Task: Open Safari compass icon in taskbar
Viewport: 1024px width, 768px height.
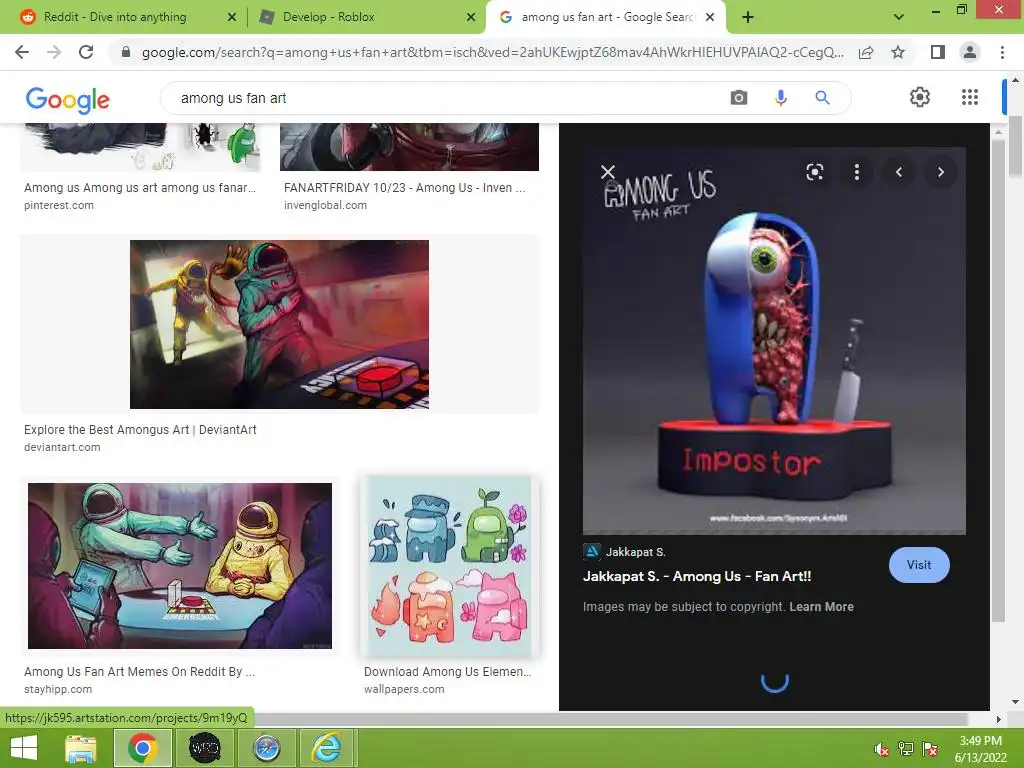Action: 266,748
